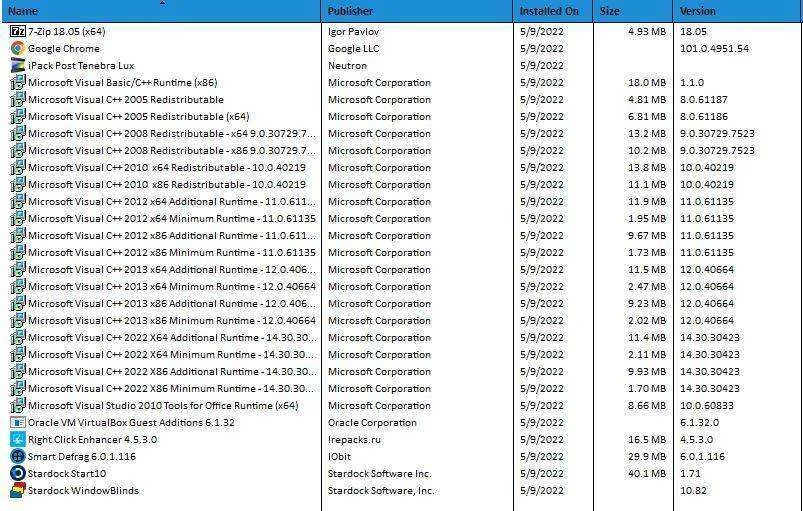This screenshot has height=511, width=803.
Task: Click the Smart Defrag 6.0.1.116 icon
Action: [x=18, y=456]
